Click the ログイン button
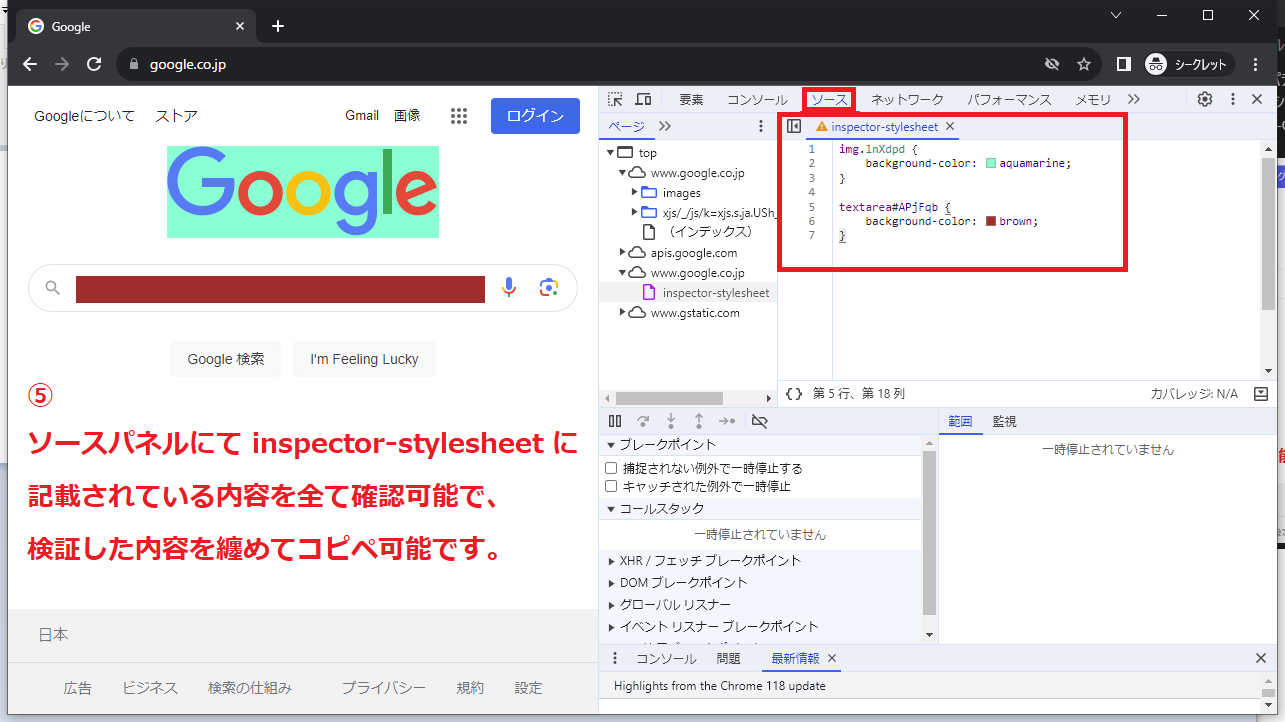Screen dimensions: 1285x722 coord(534,116)
